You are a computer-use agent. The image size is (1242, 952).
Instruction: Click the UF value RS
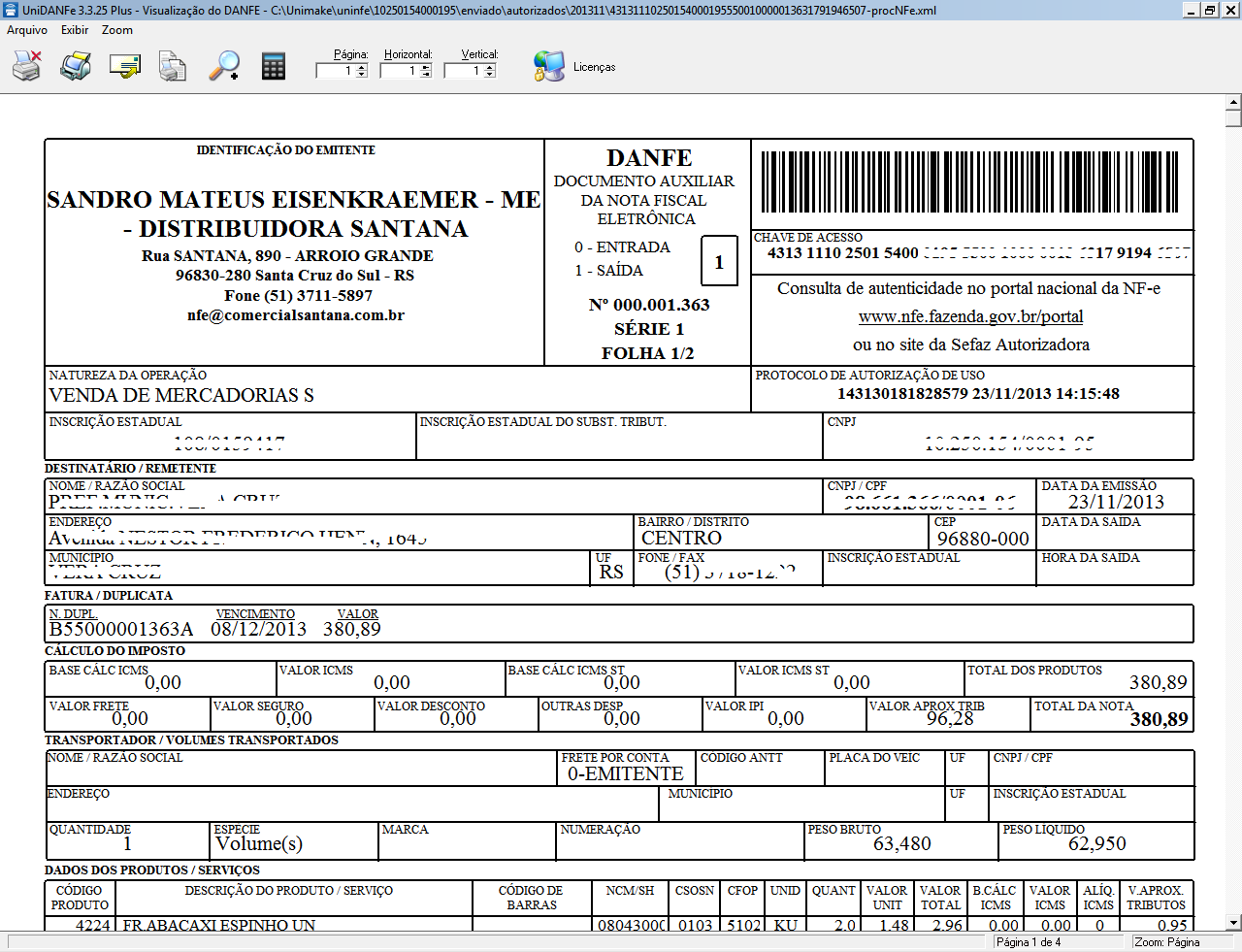click(611, 573)
